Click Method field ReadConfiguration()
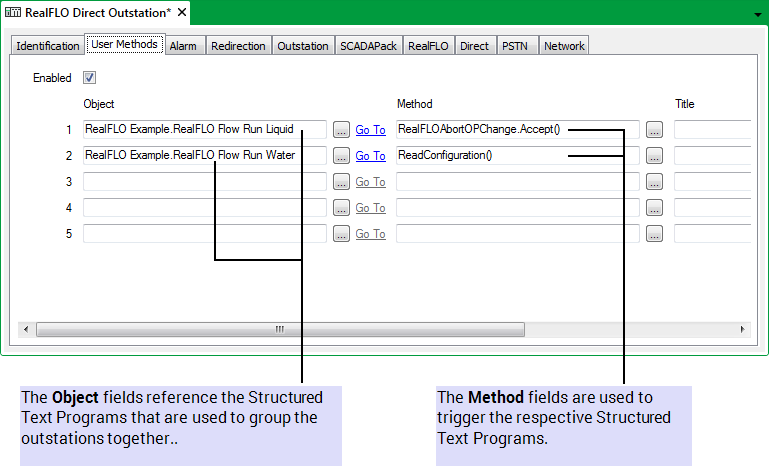 pos(517,155)
